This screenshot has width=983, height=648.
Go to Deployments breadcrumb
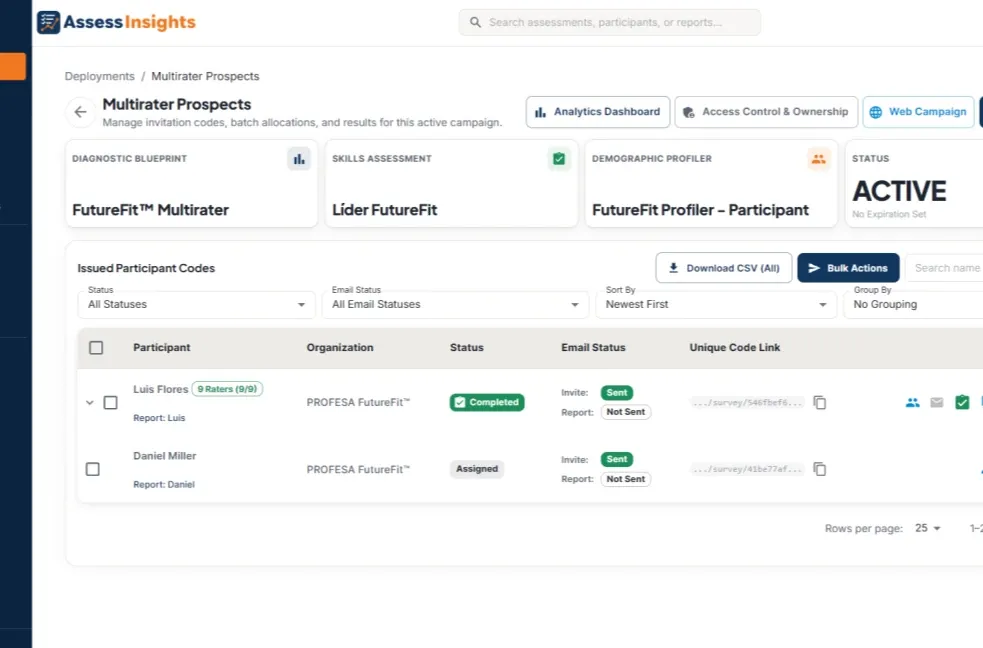click(x=100, y=76)
